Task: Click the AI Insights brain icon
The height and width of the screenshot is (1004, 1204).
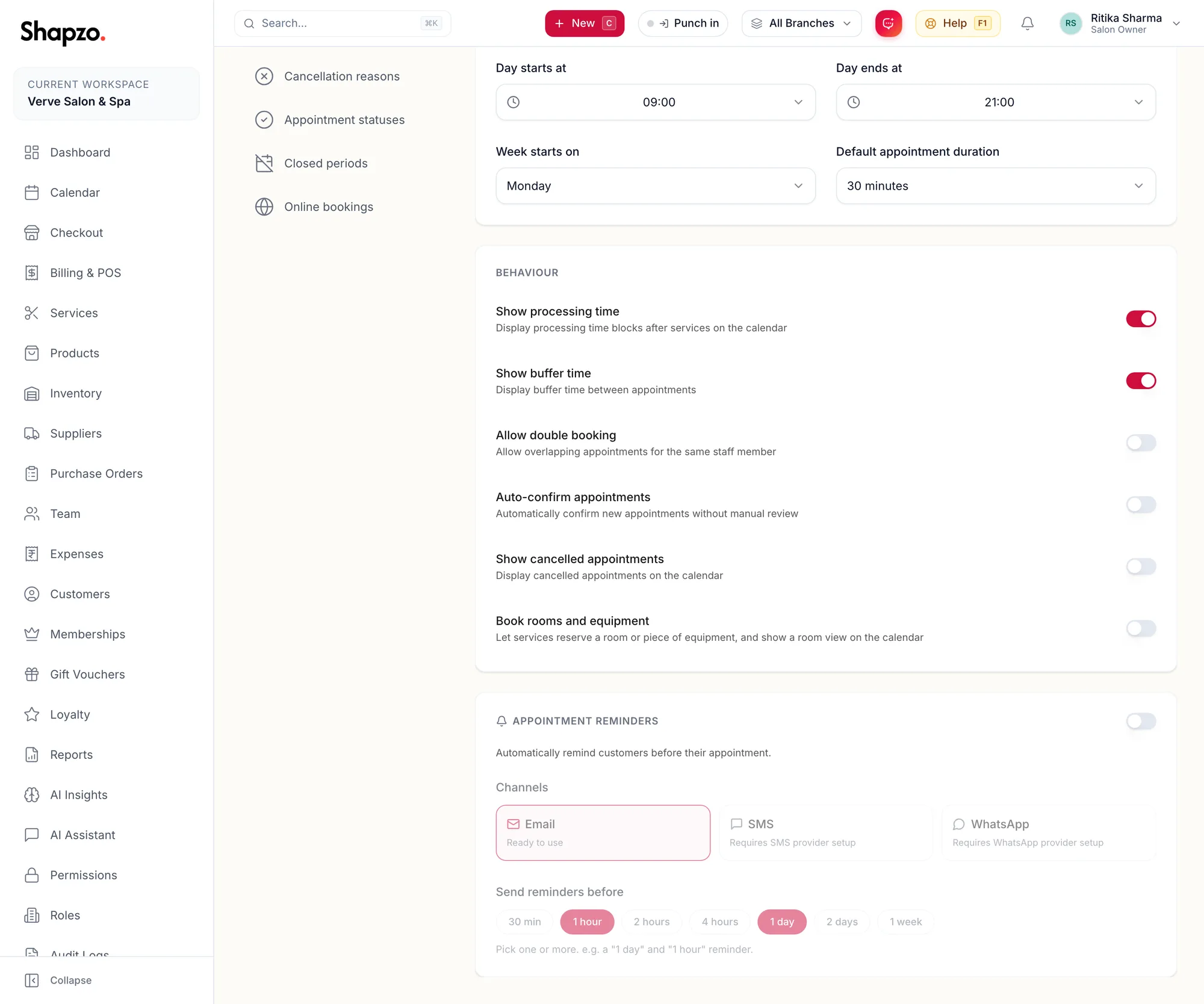Action: 32,795
